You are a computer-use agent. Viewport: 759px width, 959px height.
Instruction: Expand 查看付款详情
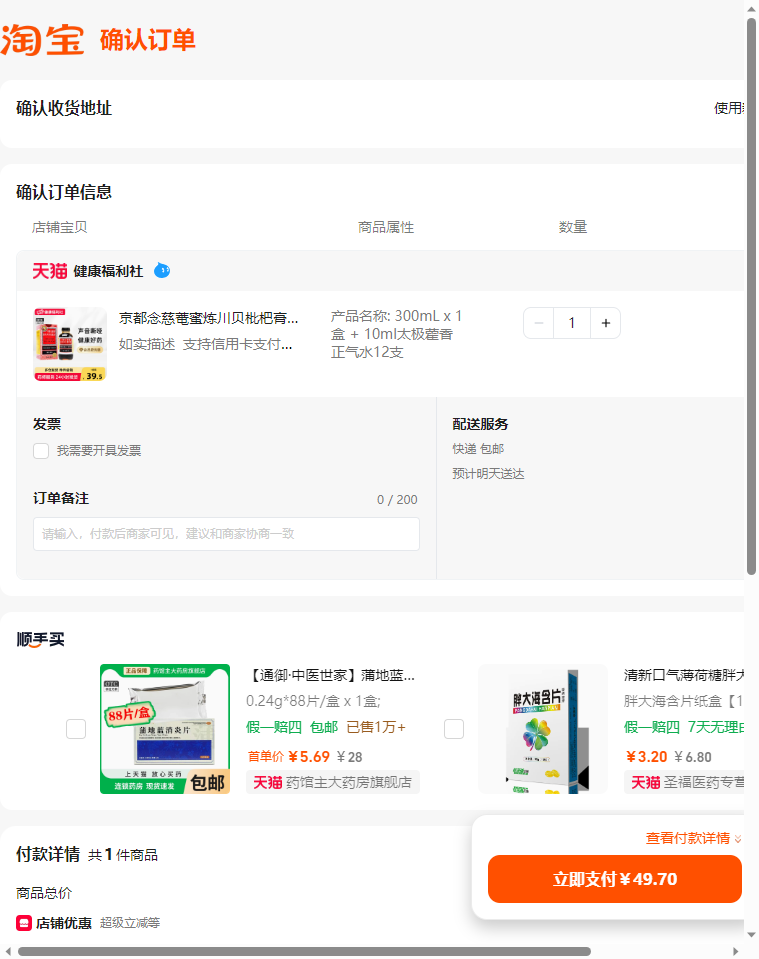[694, 838]
